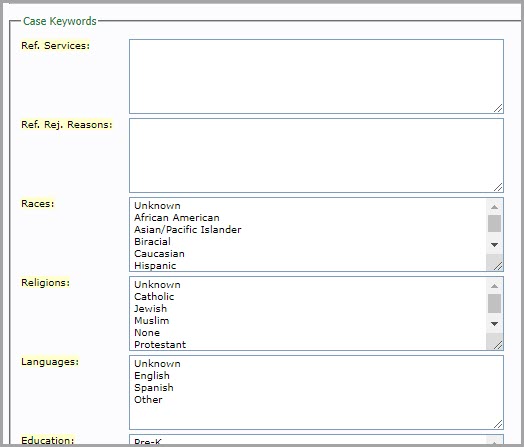Select English in the Languages list
Screen dimensions: 524x447
pyautogui.click(x=152, y=376)
